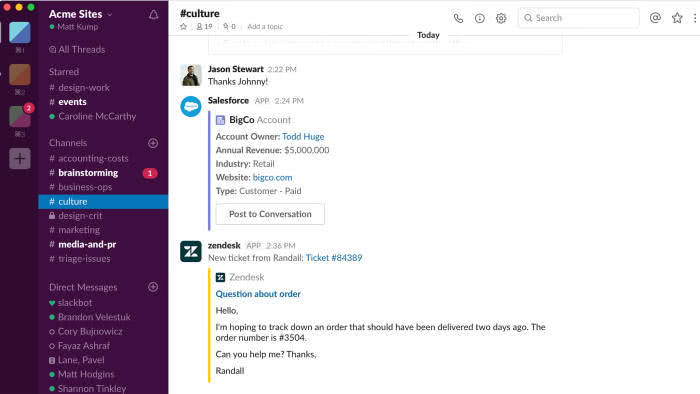This screenshot has width=700, height=394.
Task: Show mentions with the @ icon
Action: pyautogui.click(x=655, y=18)
